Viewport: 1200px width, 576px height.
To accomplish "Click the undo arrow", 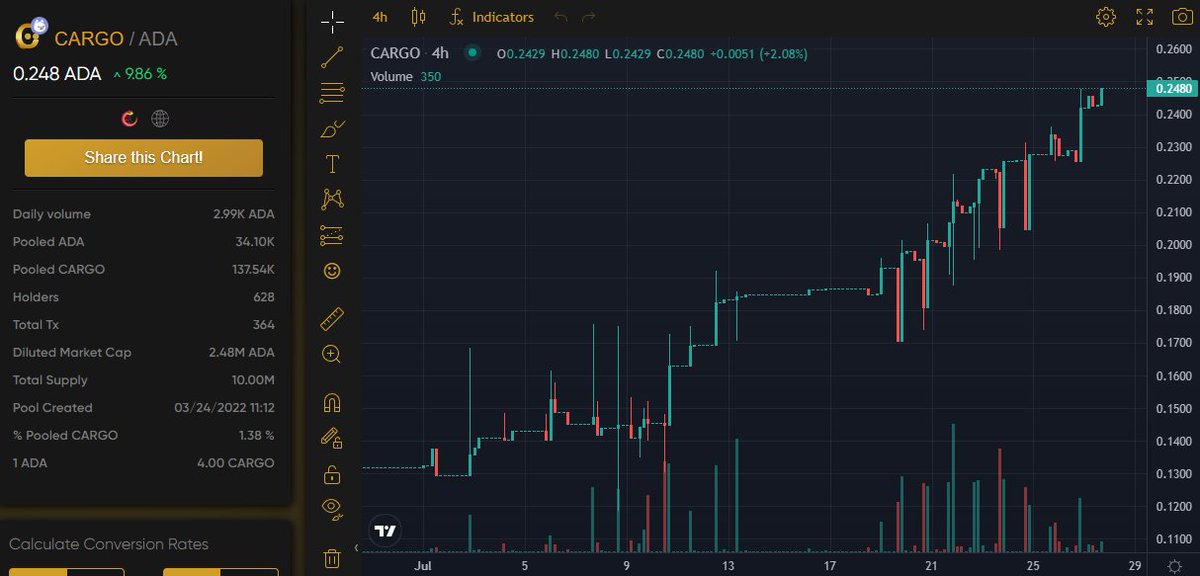I will (x=560, y=17).
